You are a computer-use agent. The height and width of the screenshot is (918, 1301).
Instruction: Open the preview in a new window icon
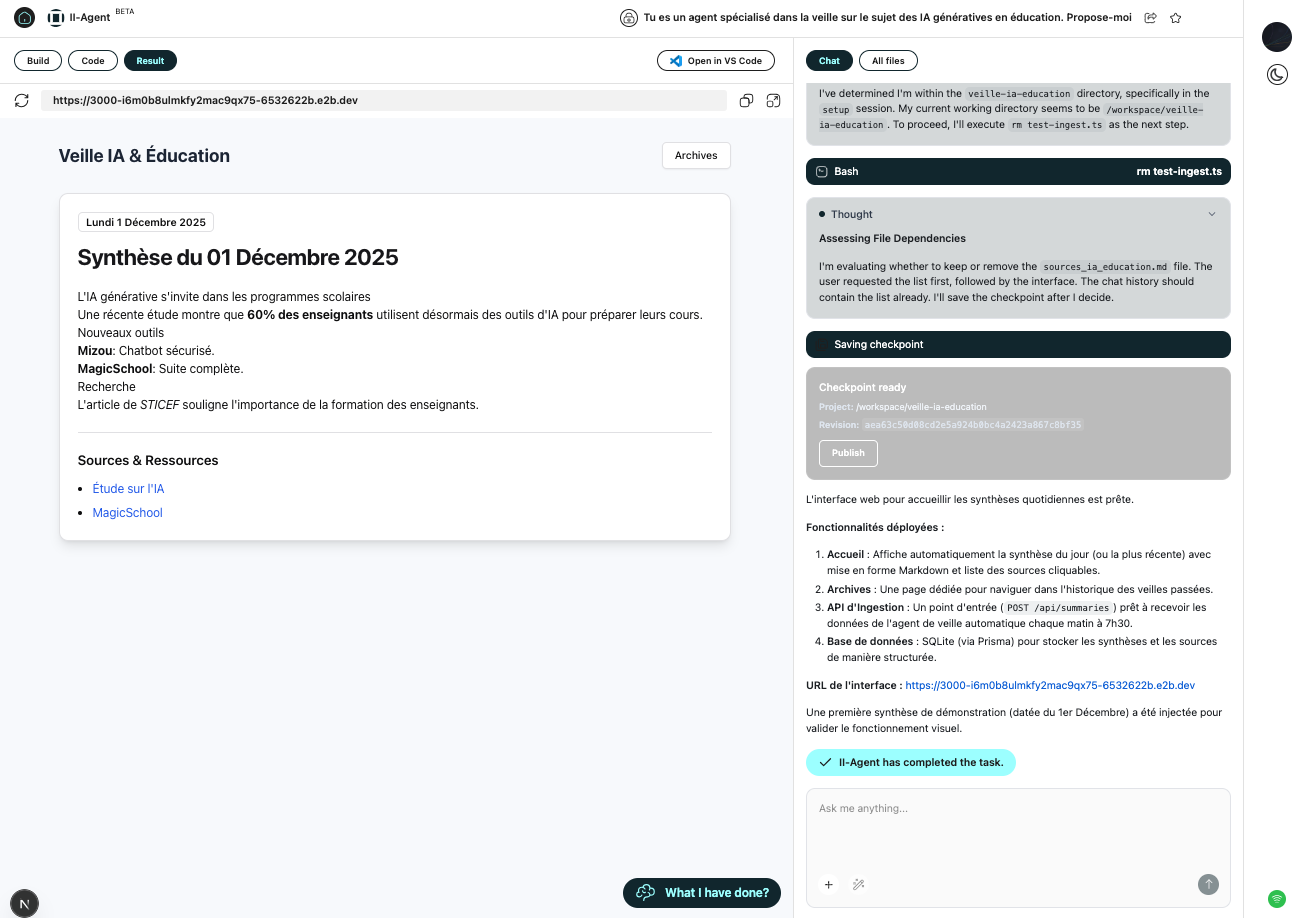click(x=773, y=101)
